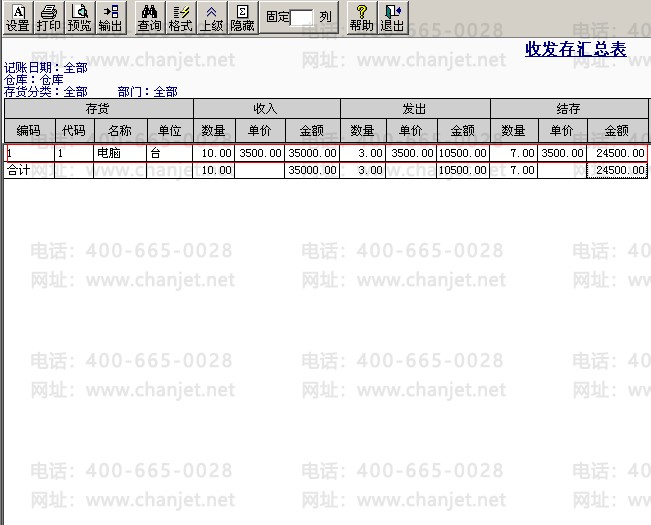This screenshot has width=651, height=525.
Task: Open the 设置 settings tool
Action: [18, 18]
